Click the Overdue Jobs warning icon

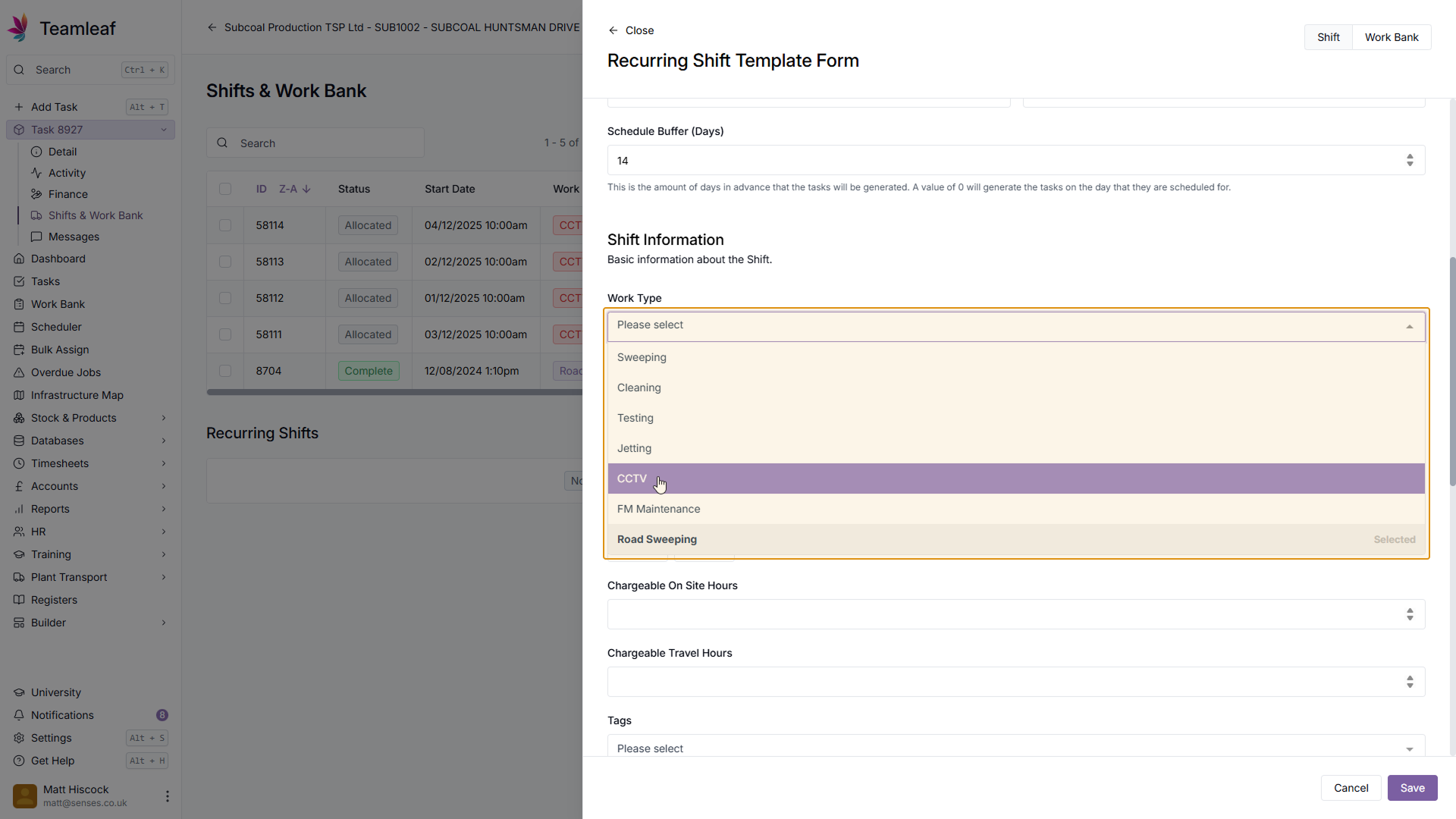pyautogui.click(x=19, y=372)
